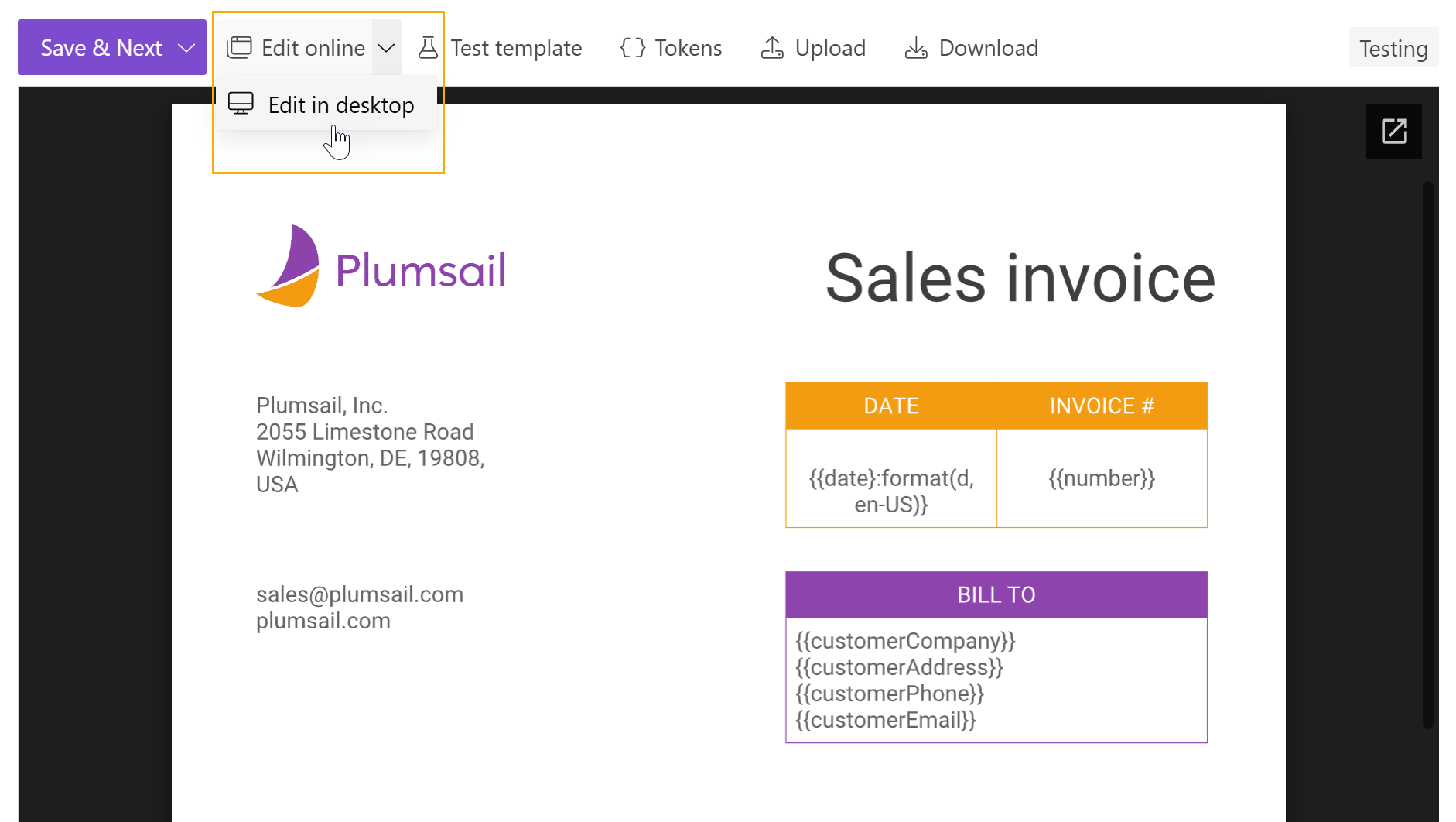1456x822 pixels.
Task: Open preview in new window icon
Action: point(1394,131)
